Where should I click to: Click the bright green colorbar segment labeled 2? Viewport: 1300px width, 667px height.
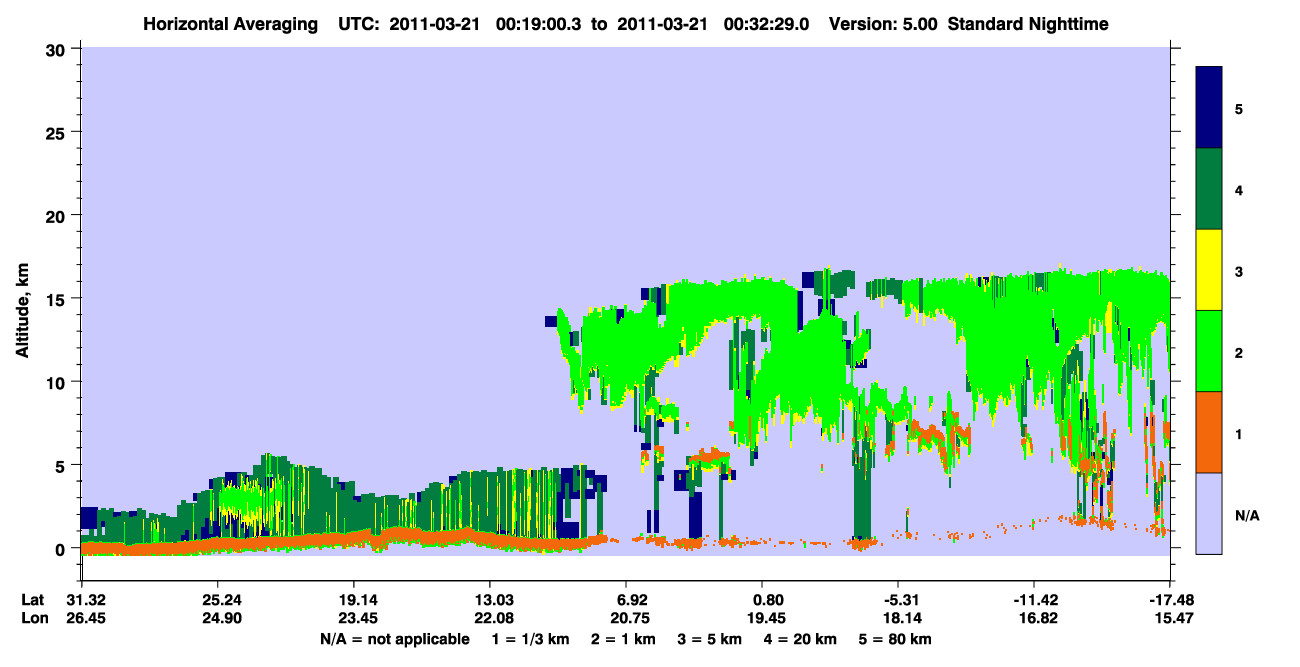(1209, 351)
